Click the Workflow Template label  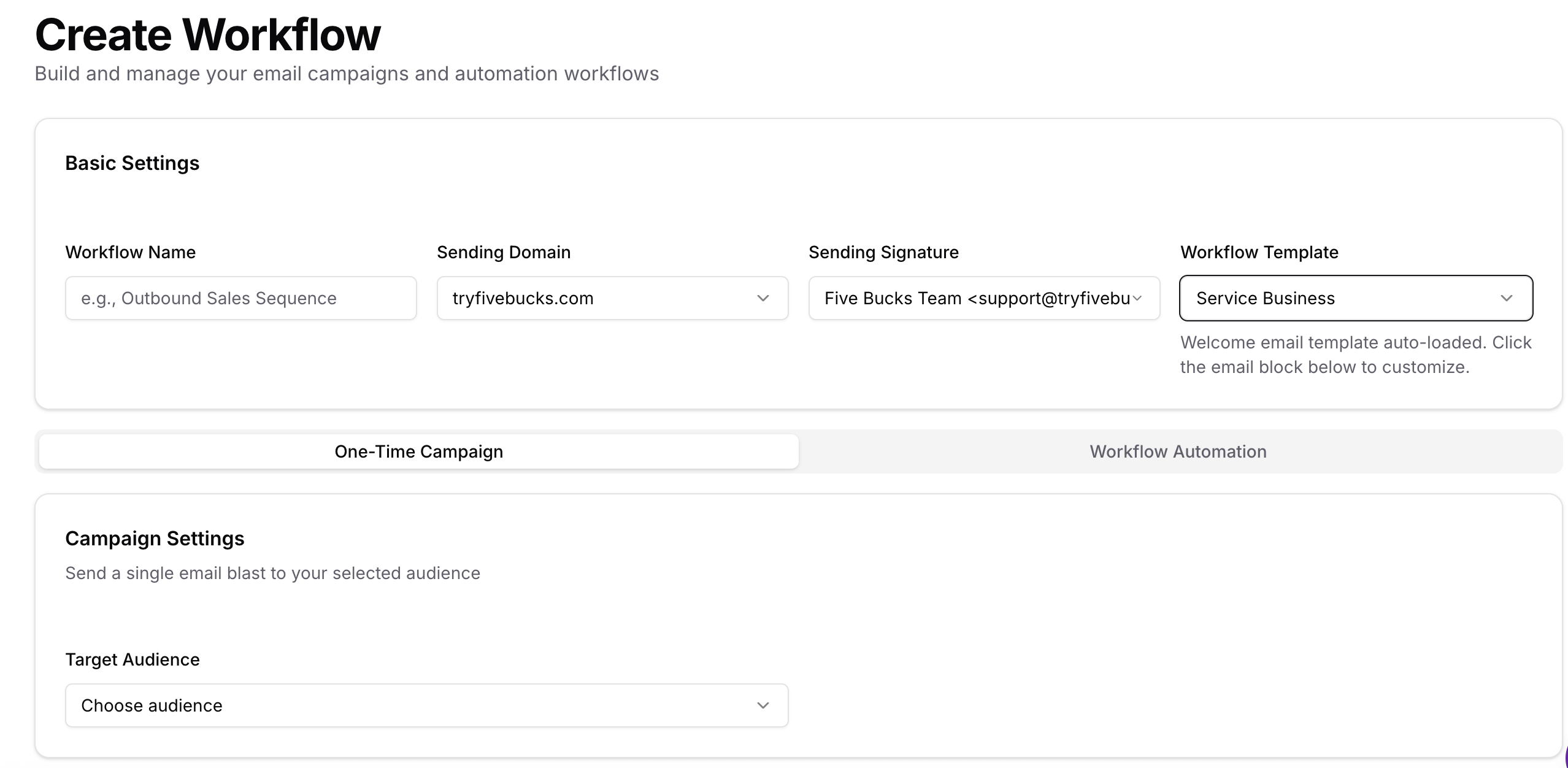(x=1259, y=252)
